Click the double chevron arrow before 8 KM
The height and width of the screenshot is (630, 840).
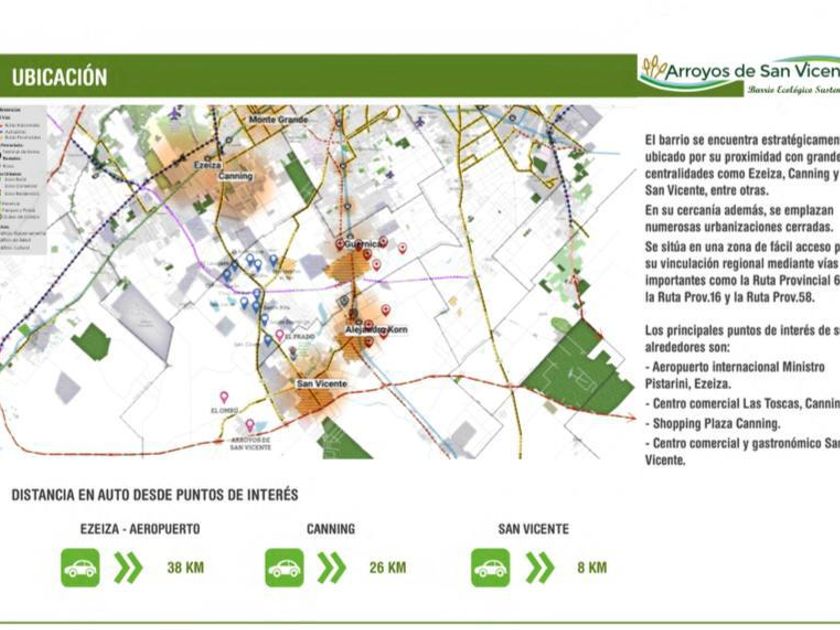(539, 568)
